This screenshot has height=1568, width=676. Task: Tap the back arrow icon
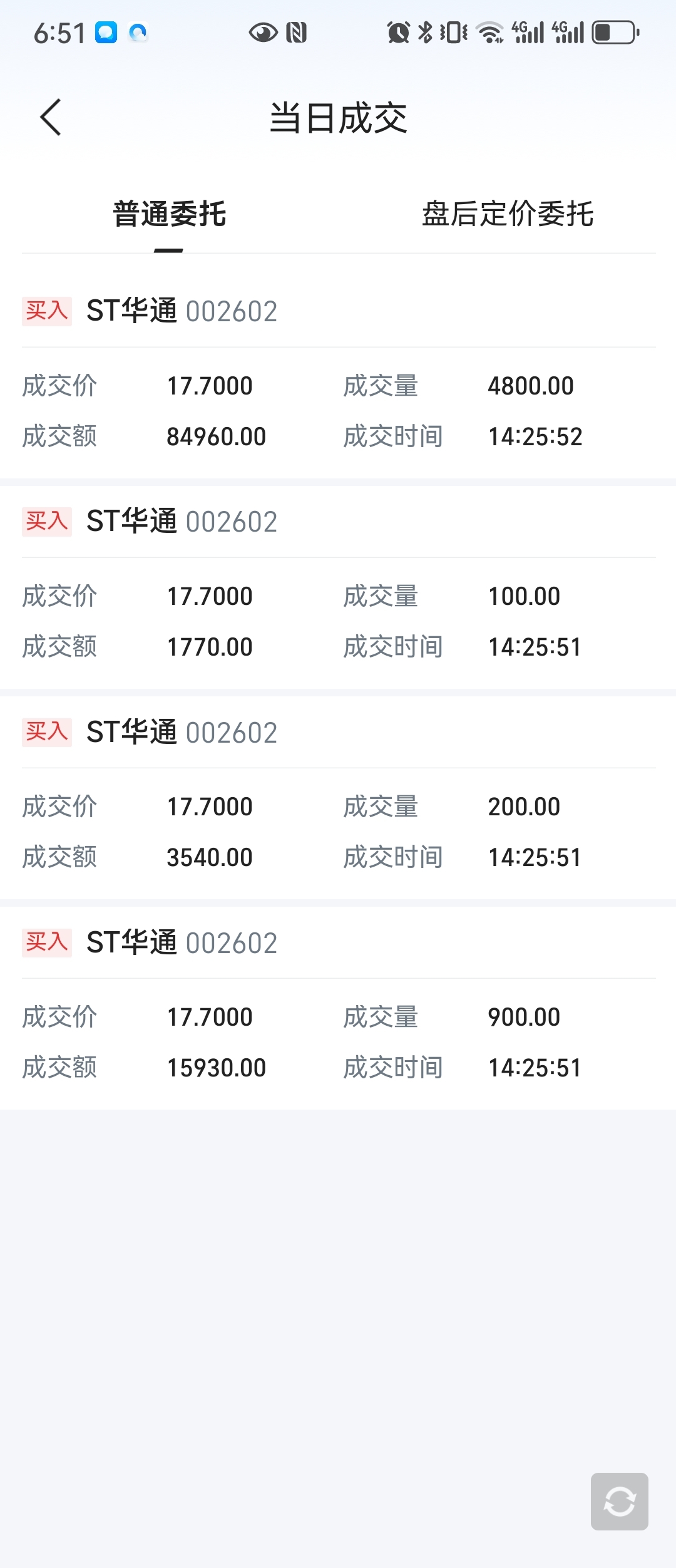click(x=51, y=117)
